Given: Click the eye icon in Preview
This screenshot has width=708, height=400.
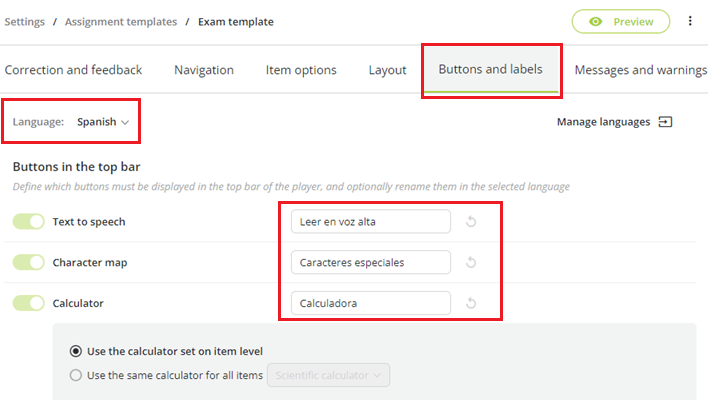Looking at the screenshot, I should 596,22.
